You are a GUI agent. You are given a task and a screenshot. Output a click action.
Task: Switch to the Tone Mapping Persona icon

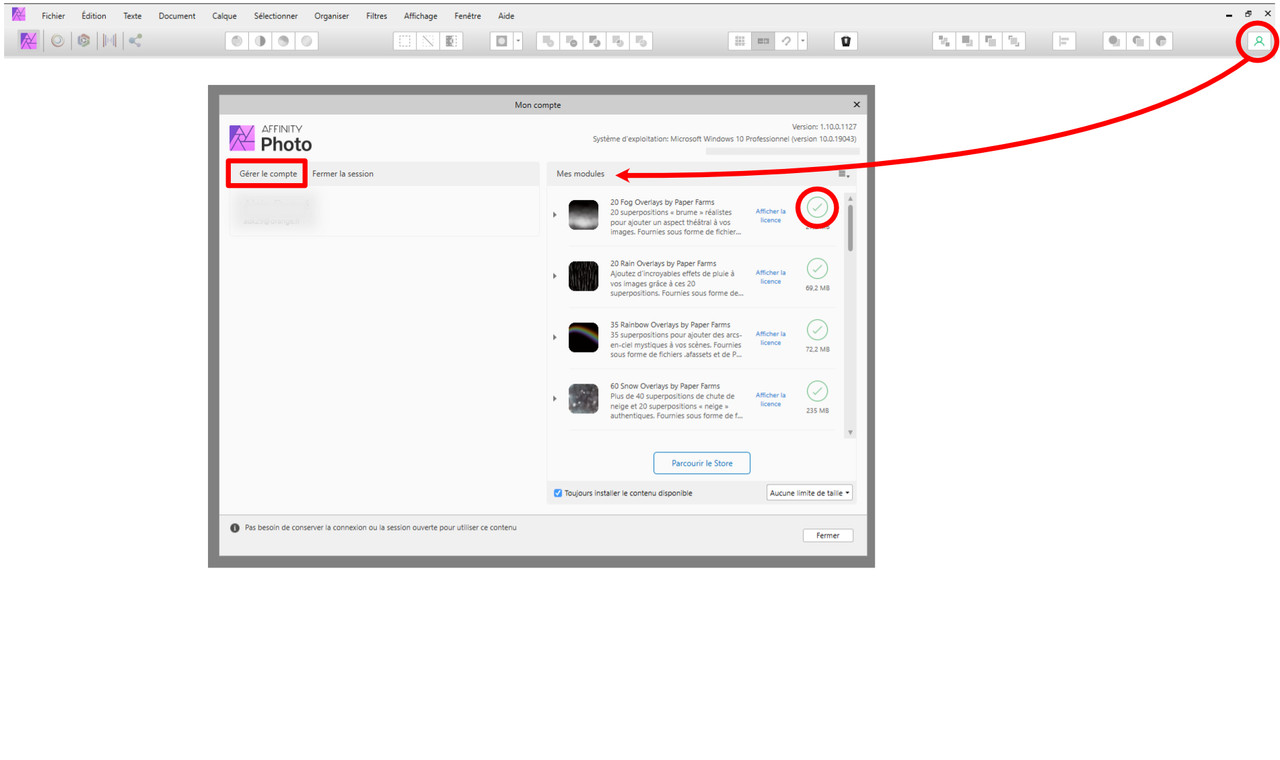click(110, 41)
